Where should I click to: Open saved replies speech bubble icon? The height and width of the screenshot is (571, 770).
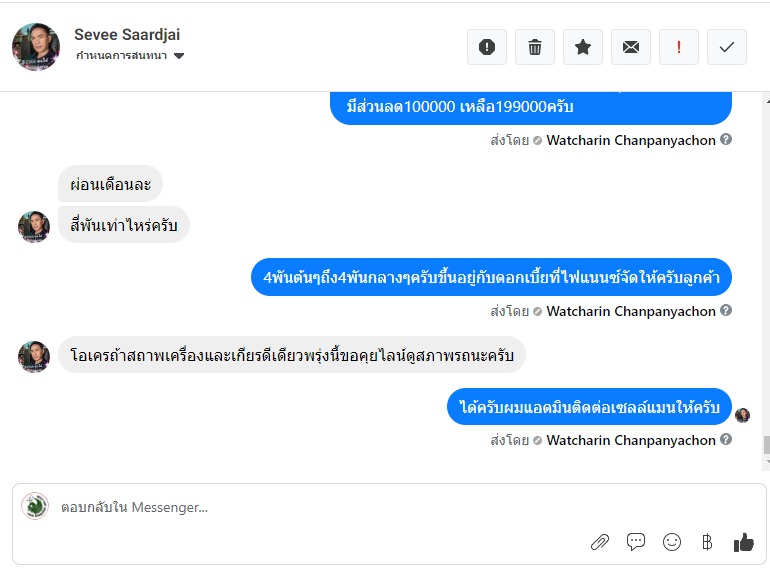click(x=636, y=542)
